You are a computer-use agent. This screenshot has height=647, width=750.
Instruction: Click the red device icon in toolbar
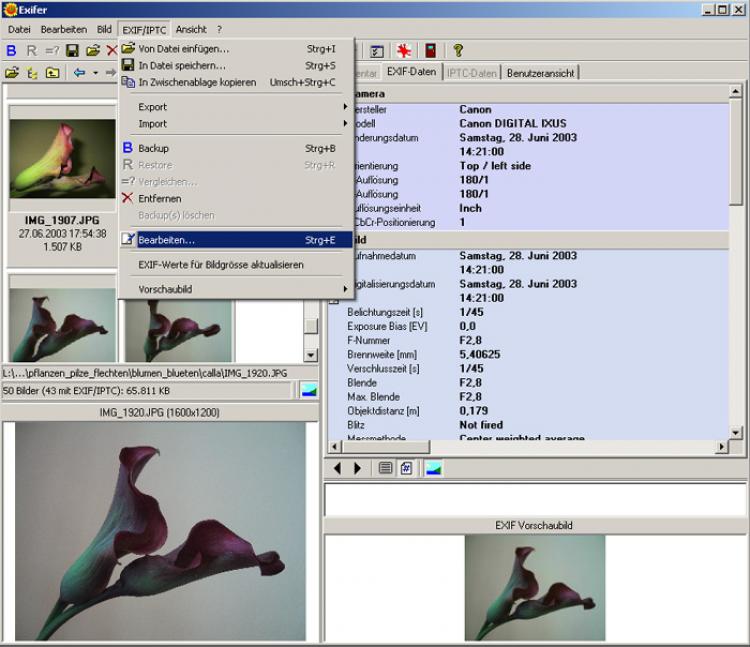431,50
